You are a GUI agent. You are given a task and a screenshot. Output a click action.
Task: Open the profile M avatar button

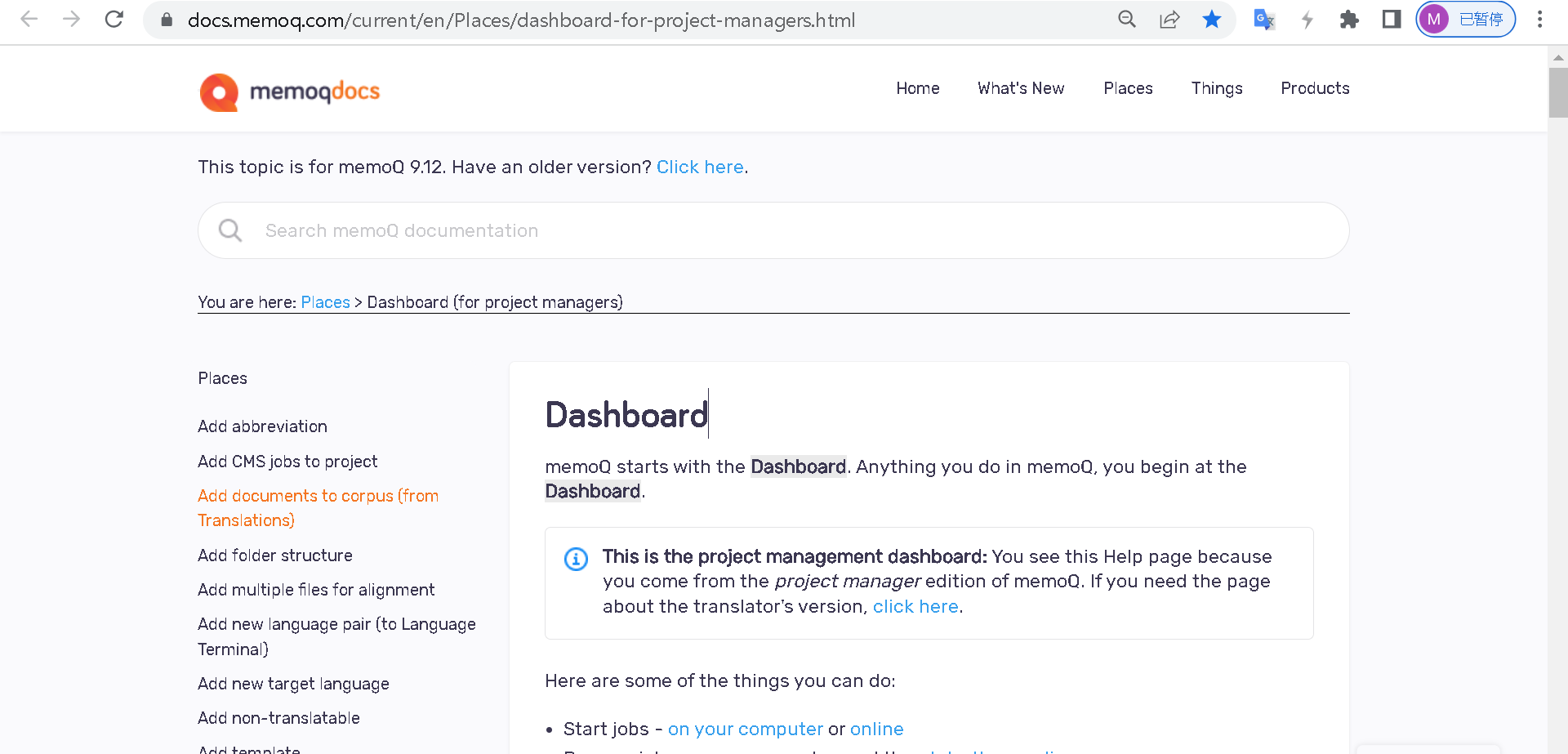pos(1466,20)
